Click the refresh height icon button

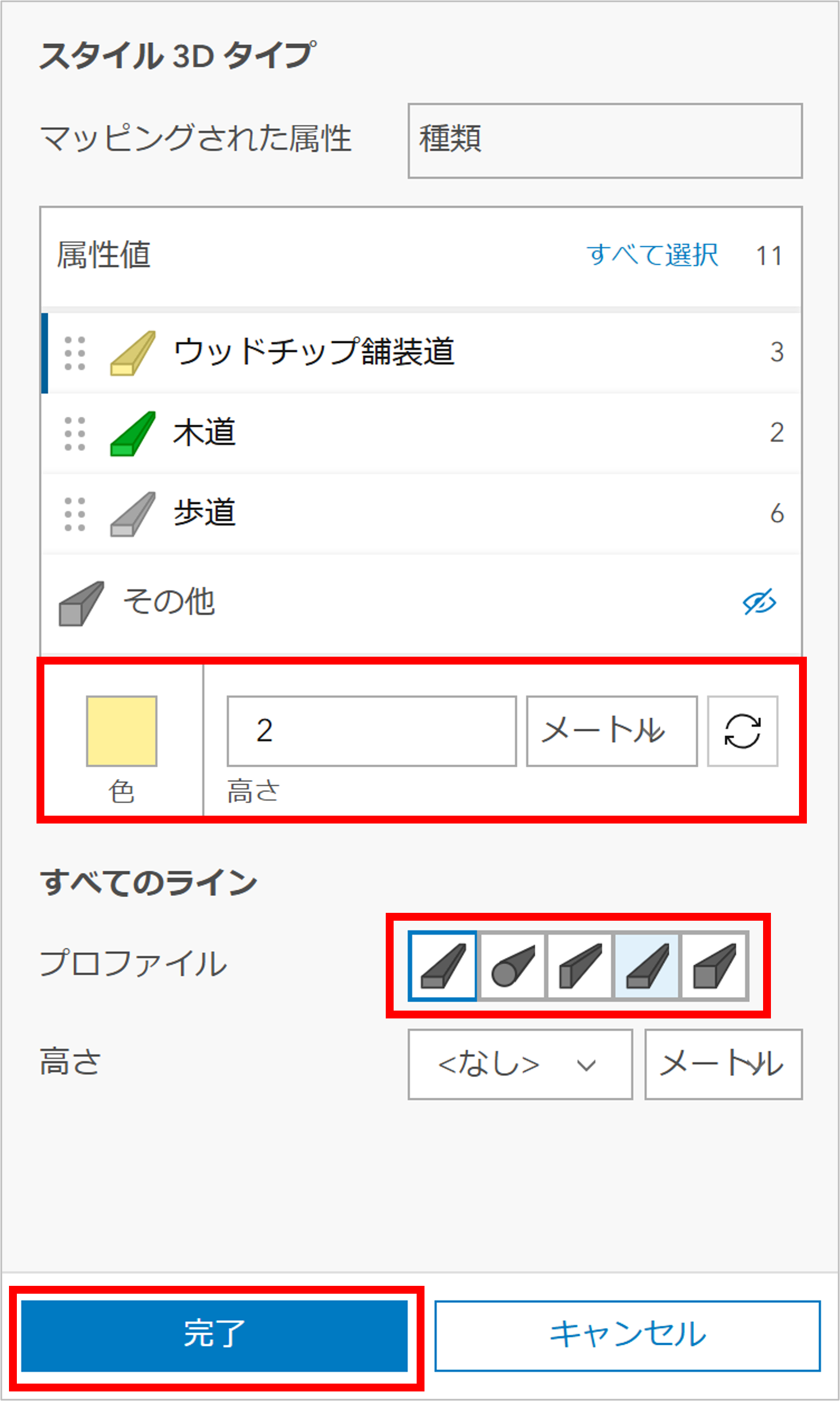(743, 731)
